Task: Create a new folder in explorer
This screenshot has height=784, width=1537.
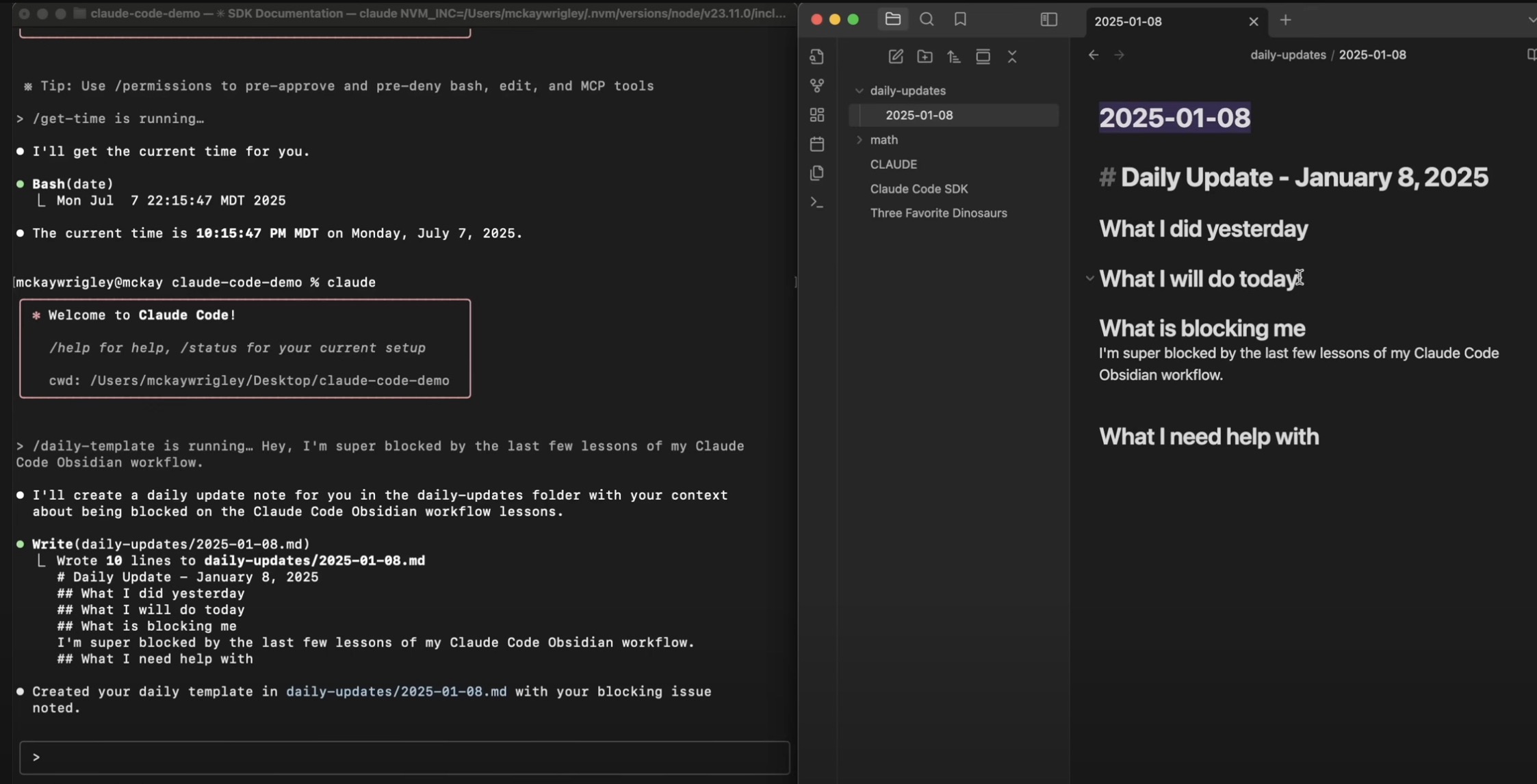Action: click(925, 57)
